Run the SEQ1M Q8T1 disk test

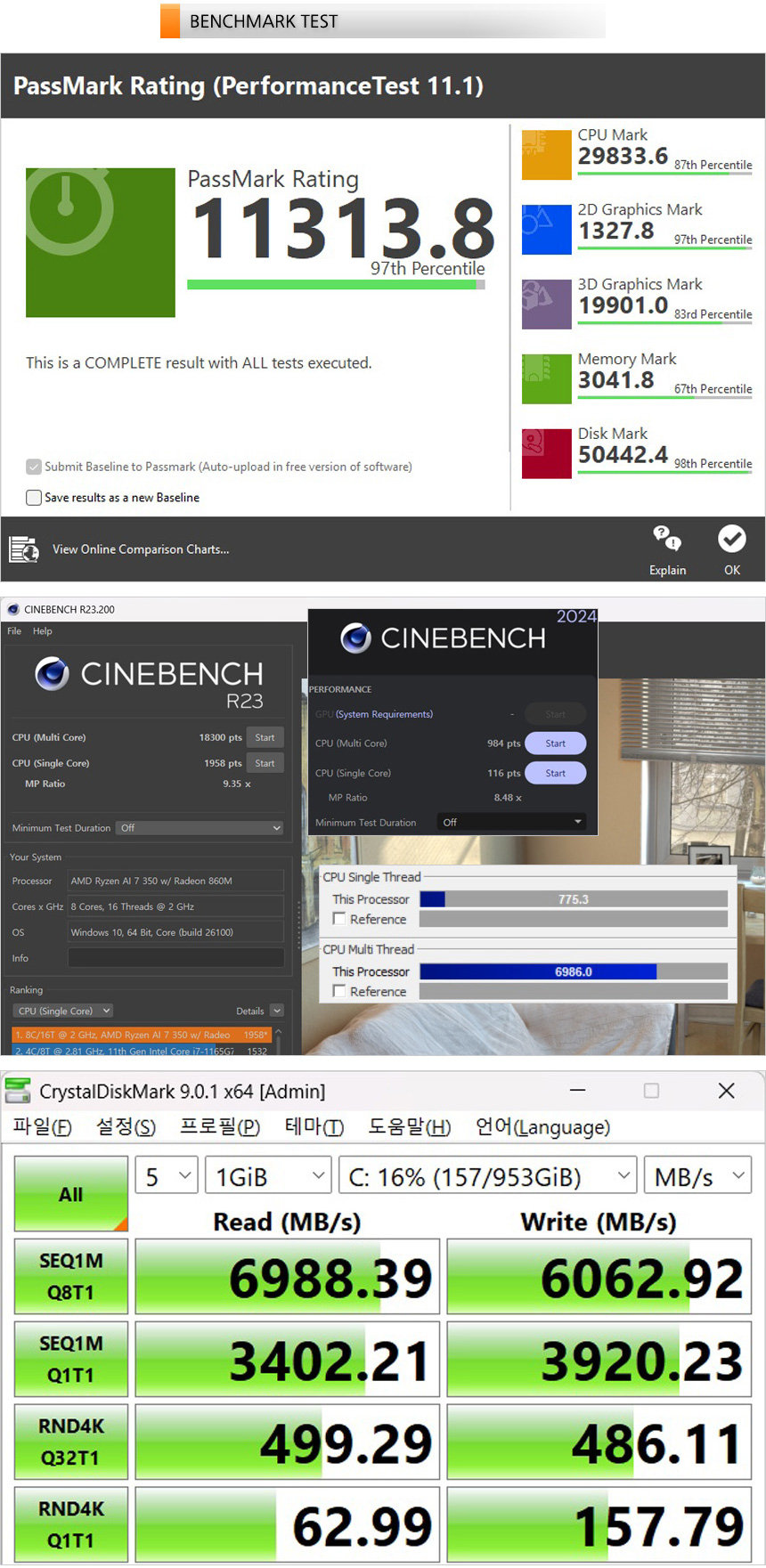click(71, 1276)
